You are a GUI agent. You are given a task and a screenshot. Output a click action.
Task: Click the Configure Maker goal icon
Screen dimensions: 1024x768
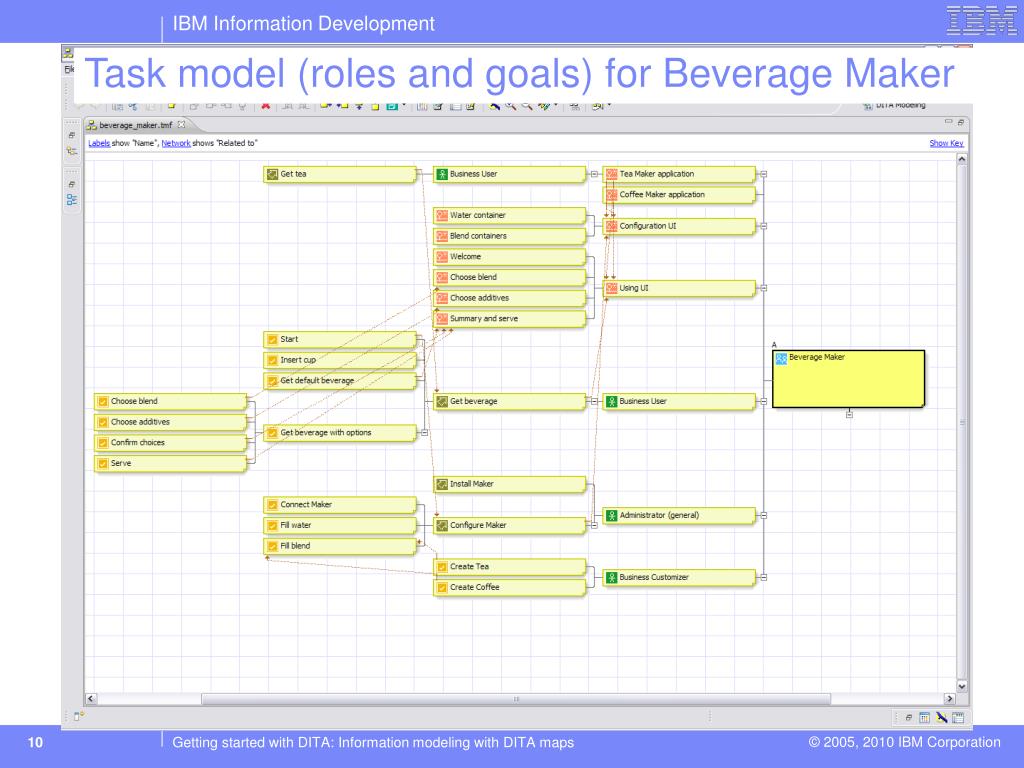442,526
